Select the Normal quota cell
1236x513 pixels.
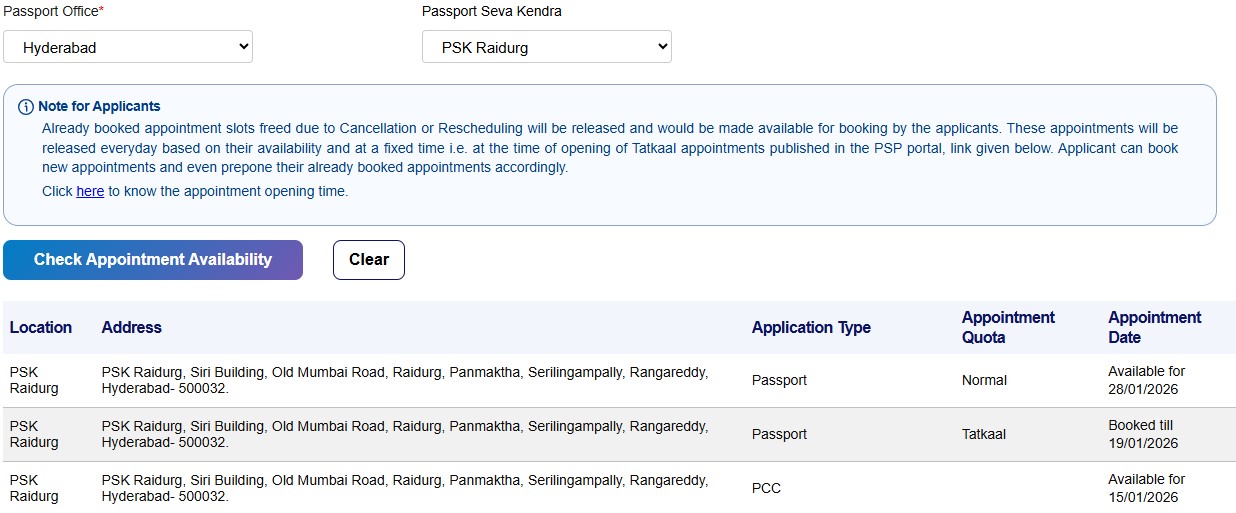click(984, 380)
